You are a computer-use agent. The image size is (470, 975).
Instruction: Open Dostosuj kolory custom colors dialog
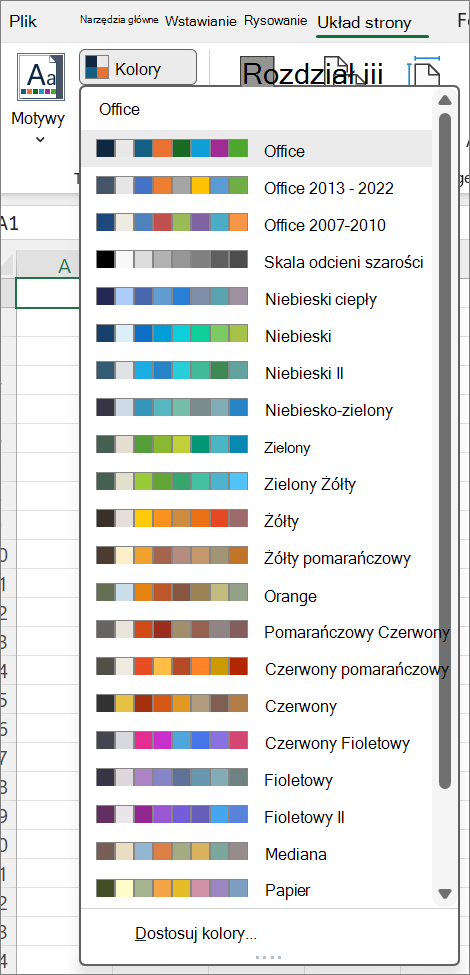pyautogui.click(x=196, y=933)
